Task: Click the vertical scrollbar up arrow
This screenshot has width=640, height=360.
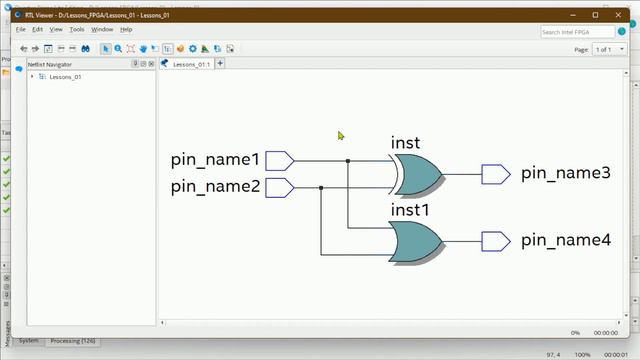Action: 626,73
